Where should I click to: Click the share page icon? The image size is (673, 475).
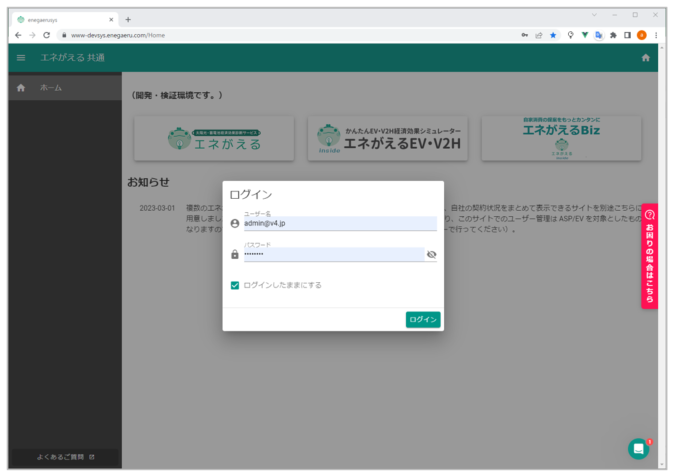(539, 35)
